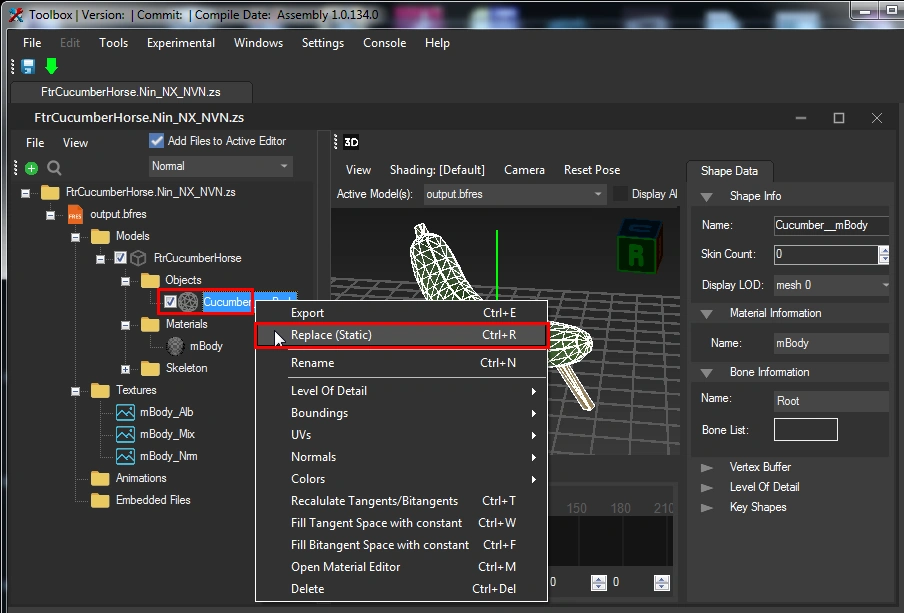Click the green add-file plus icon
The image size is (904, 613).
click(32, 168)
